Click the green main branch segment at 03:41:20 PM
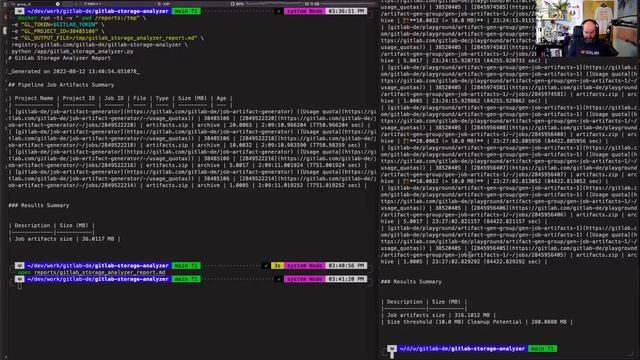The image size is (640, 360). pos(186,279)
